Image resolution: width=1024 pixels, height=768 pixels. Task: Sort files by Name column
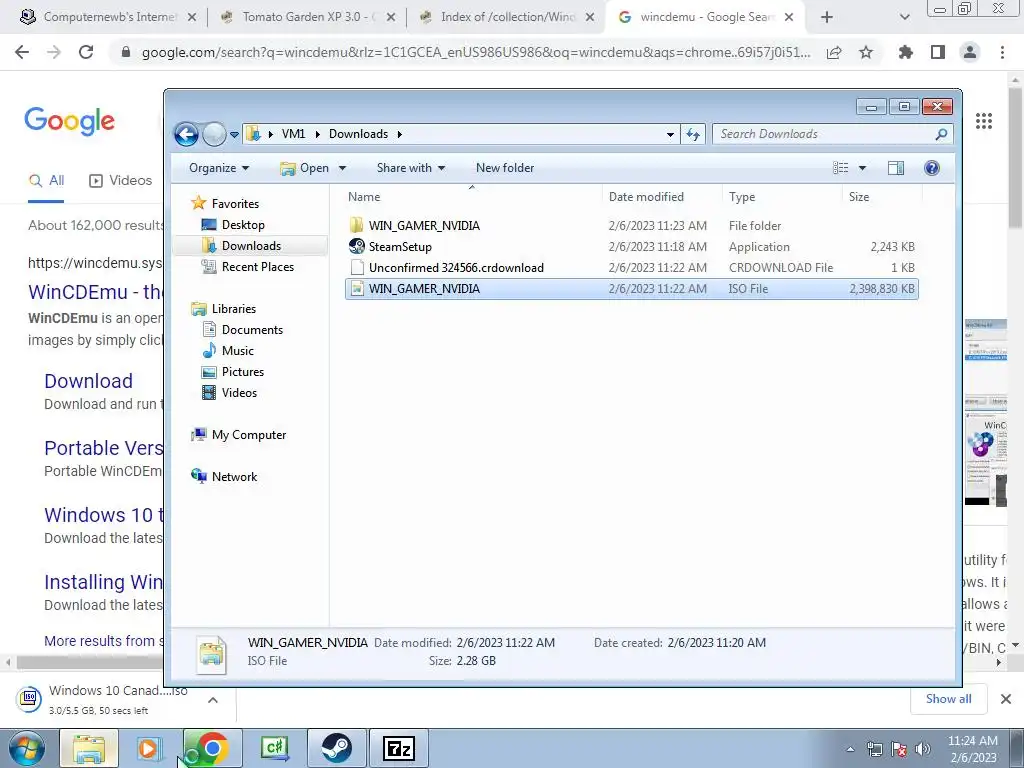coord(472,197)
